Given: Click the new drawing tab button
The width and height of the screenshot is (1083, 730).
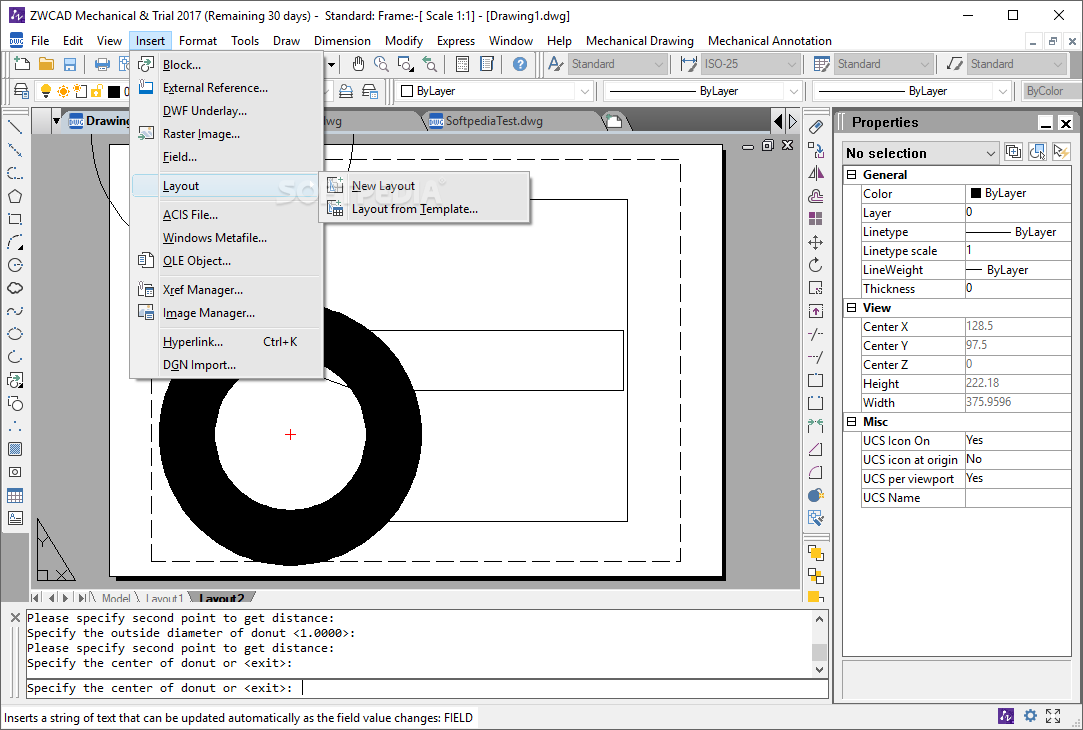Looking at the screenshot, I should pos(614,122).
